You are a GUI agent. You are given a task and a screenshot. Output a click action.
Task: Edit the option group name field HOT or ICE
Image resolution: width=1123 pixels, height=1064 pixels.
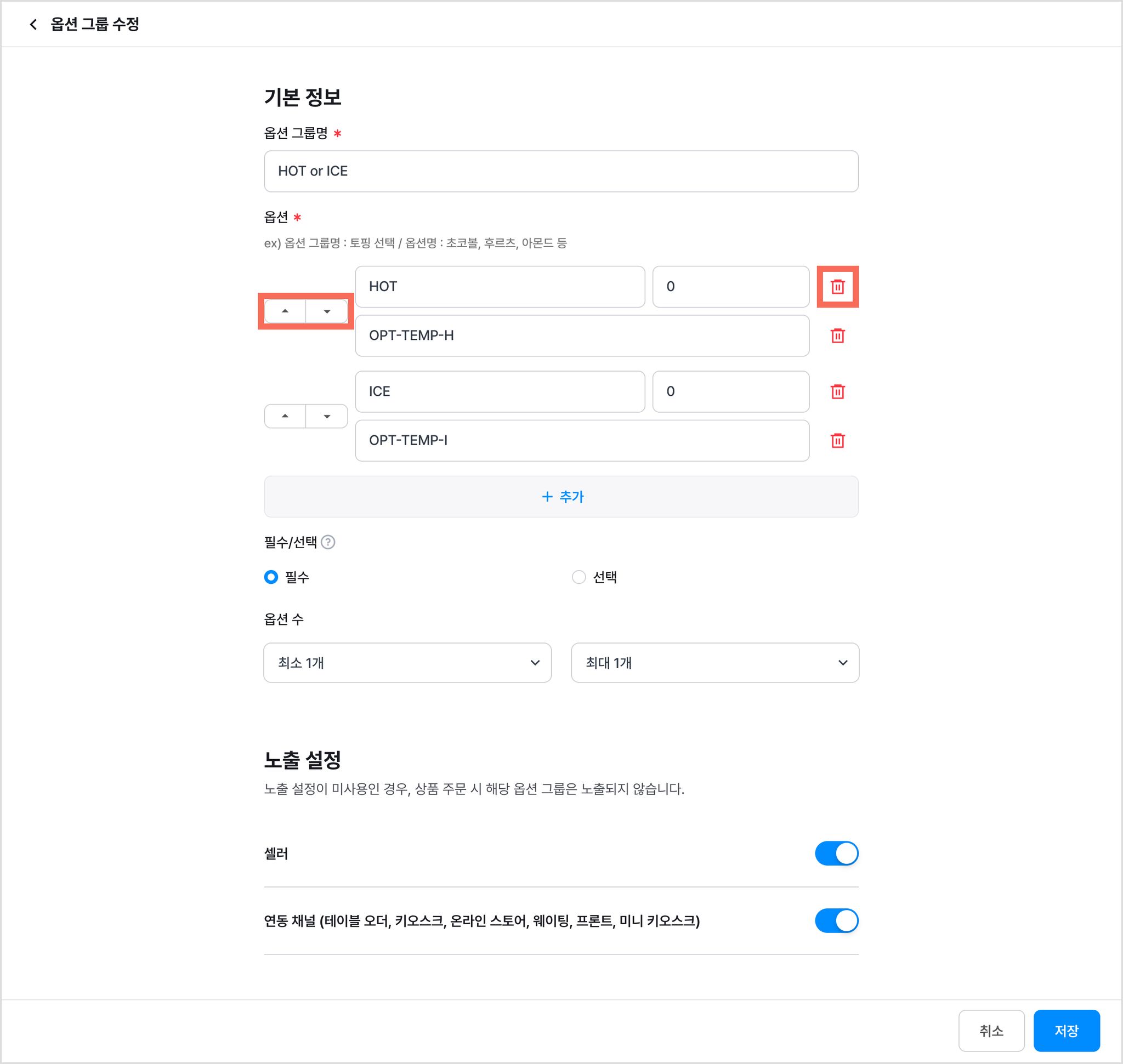point(561,171)
